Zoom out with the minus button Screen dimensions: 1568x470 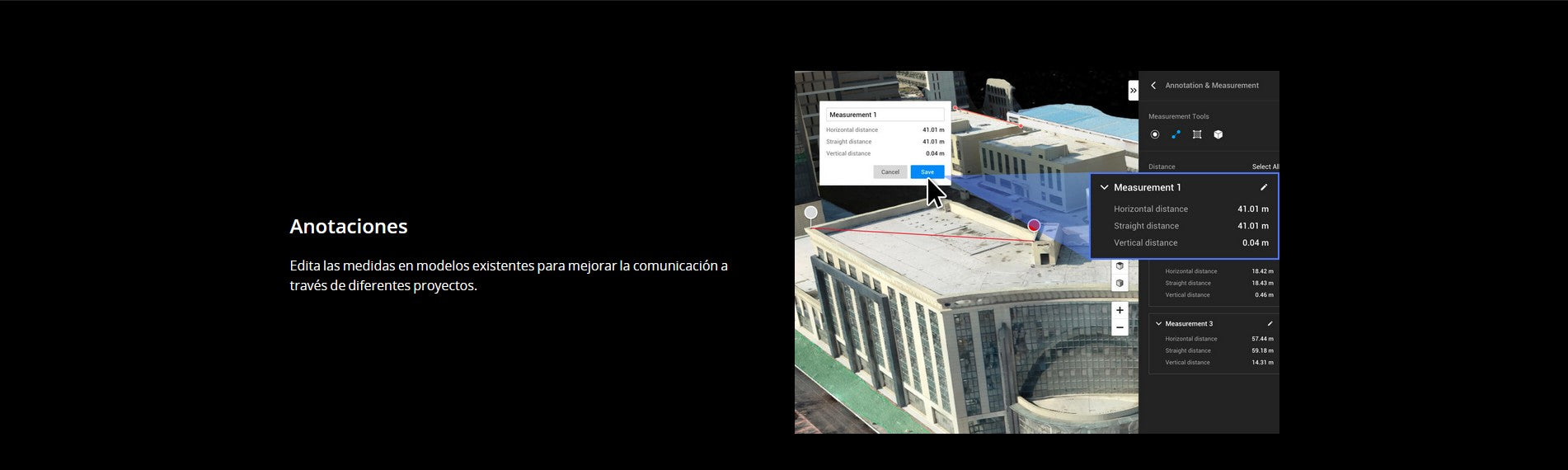pyautogui.click(x=1120, y=328)
